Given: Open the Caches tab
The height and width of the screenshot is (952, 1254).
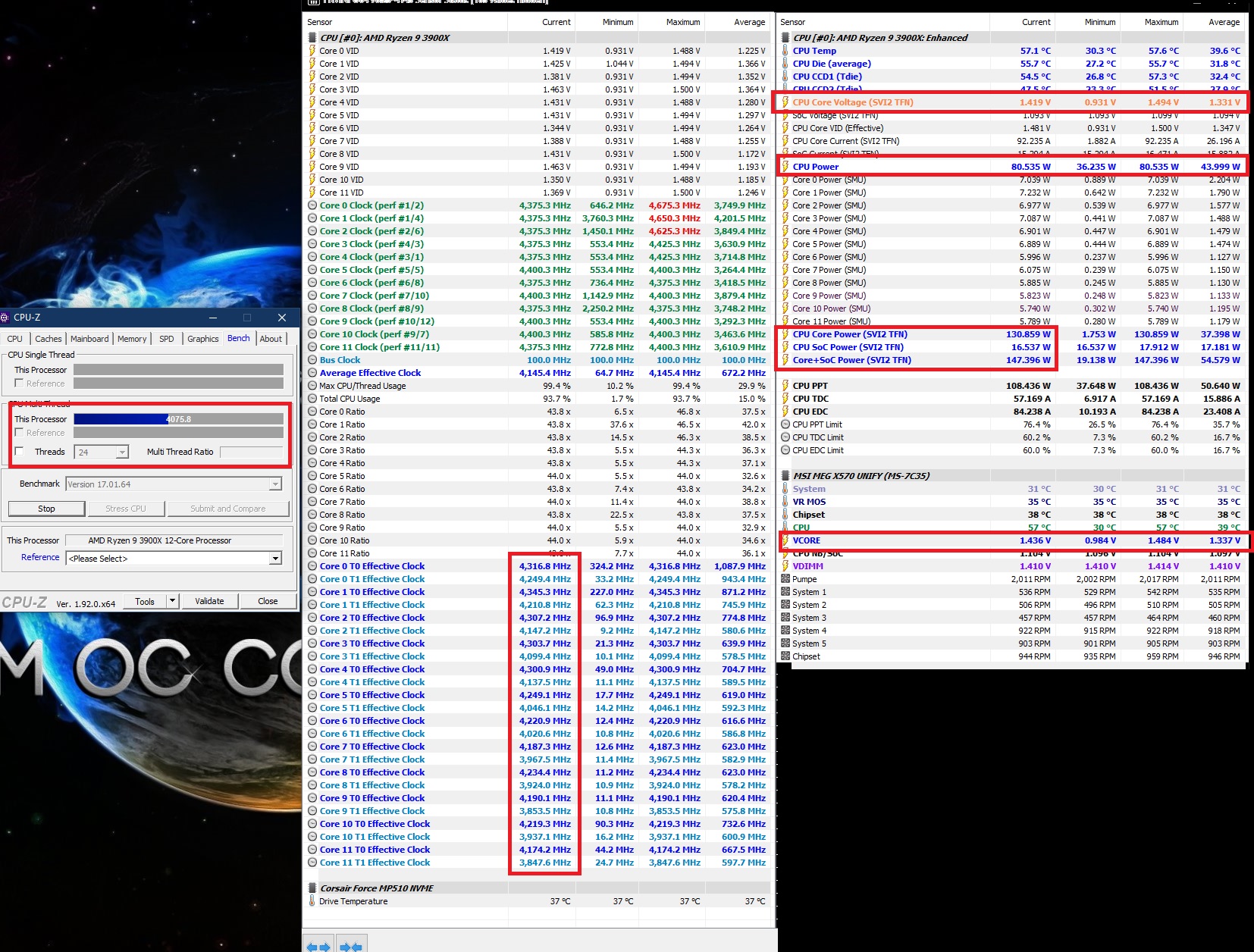Looking at the screenshot, I should pyautogui.click(x=49, y=339).
